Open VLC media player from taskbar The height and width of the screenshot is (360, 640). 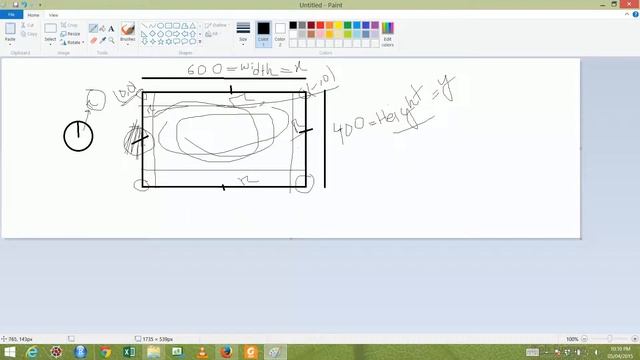pyautogui.click(x=202, y=352)
